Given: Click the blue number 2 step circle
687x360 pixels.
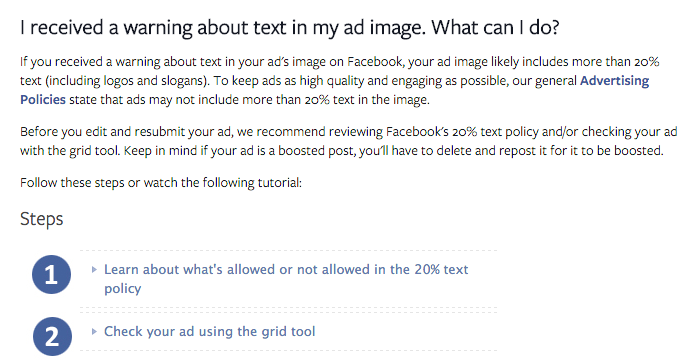Looking at the screenshot, I should tap(52, 336).
